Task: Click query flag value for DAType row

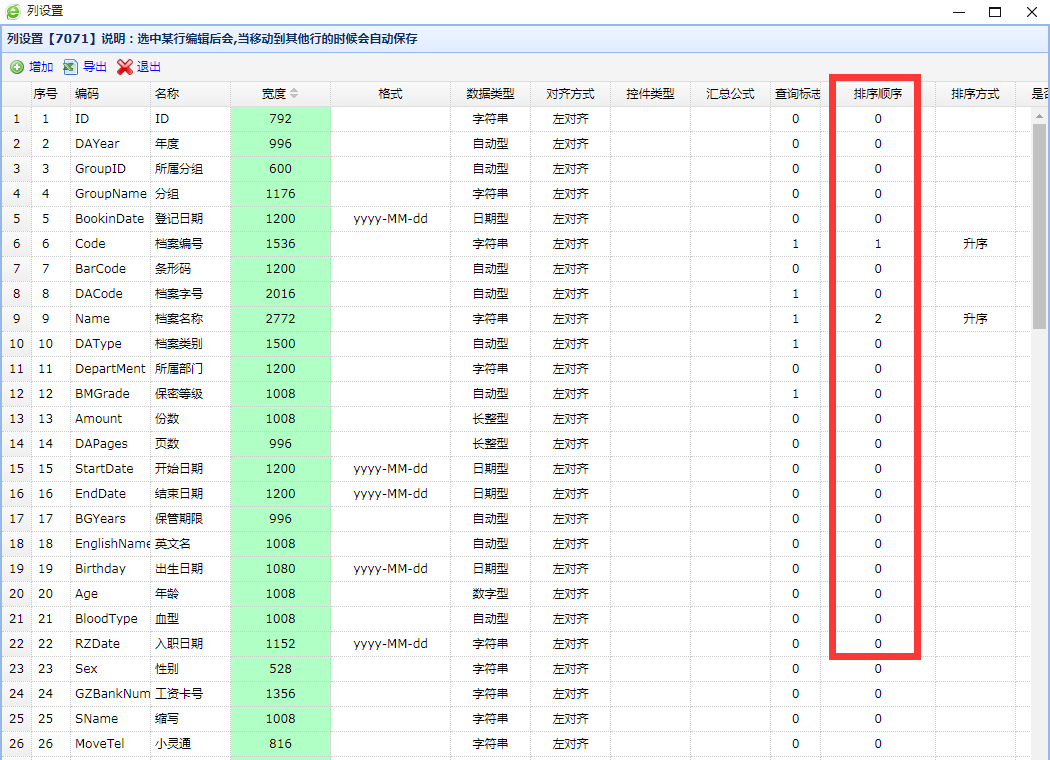Action: tap(795, 344)
